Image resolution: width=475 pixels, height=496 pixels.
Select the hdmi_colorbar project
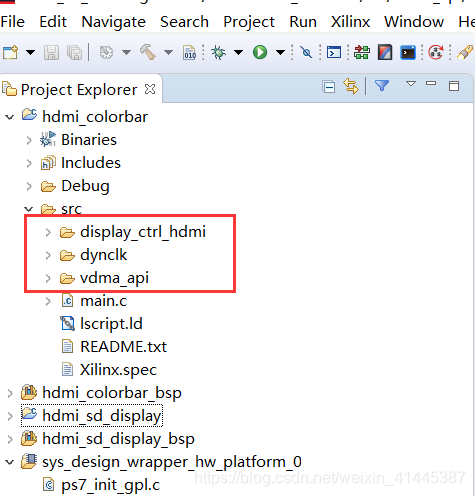tap(95, 117)
